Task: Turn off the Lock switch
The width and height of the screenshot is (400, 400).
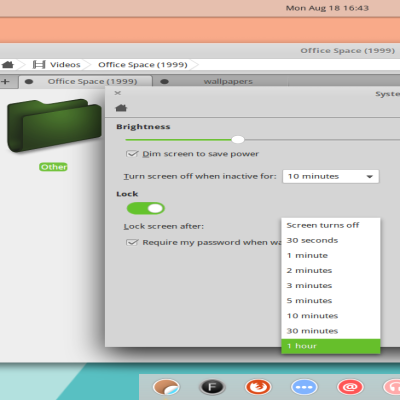Action: tap(146, 209)
